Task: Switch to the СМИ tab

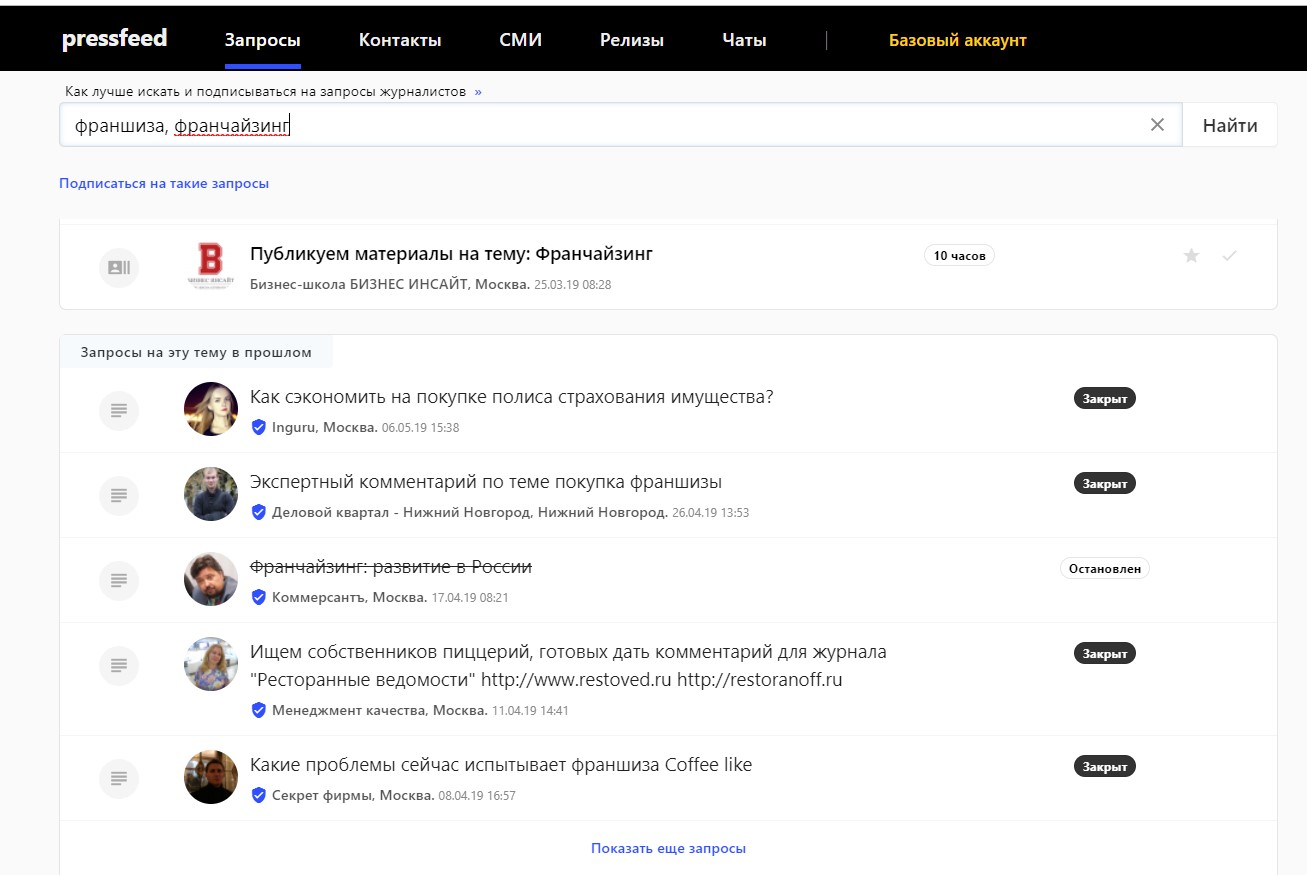Action: click(x=520, y=40)
